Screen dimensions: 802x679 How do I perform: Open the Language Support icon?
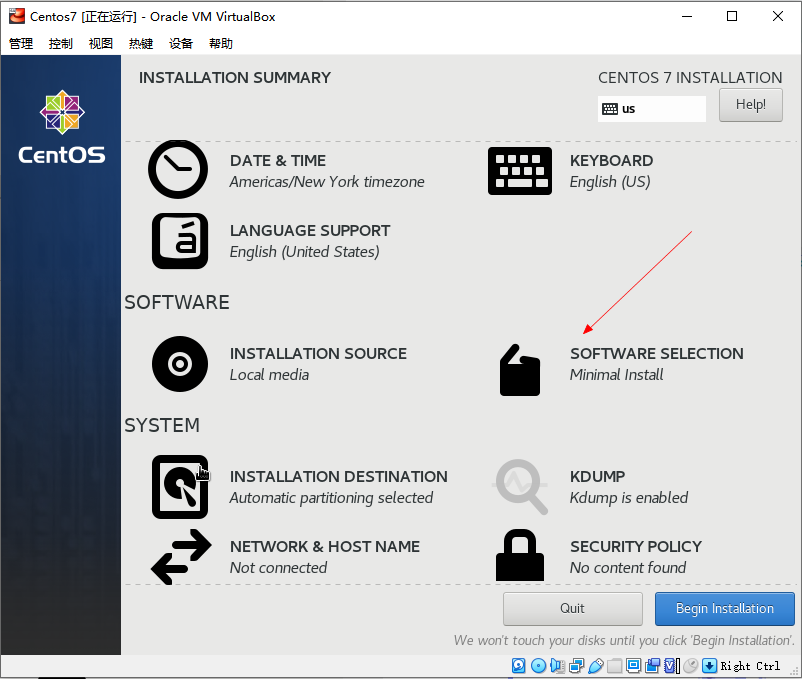coord(180,241)
